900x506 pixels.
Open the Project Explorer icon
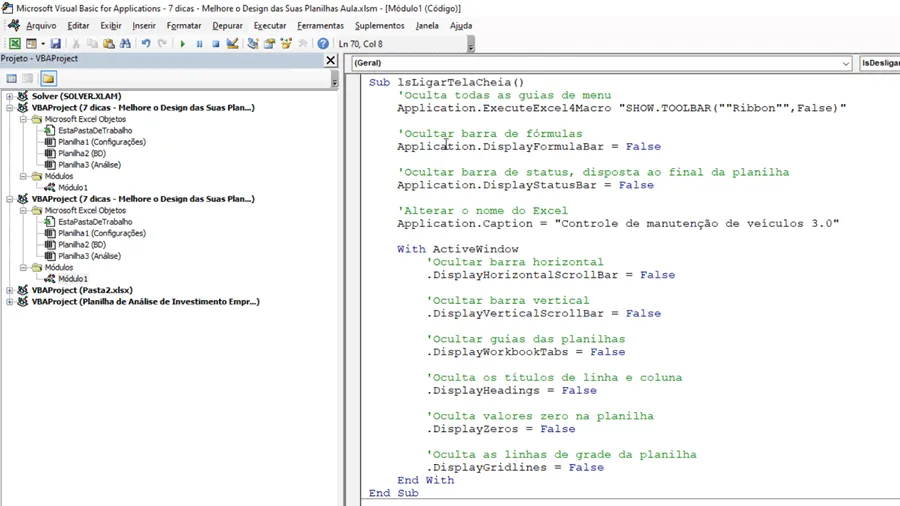coord(253,44)
